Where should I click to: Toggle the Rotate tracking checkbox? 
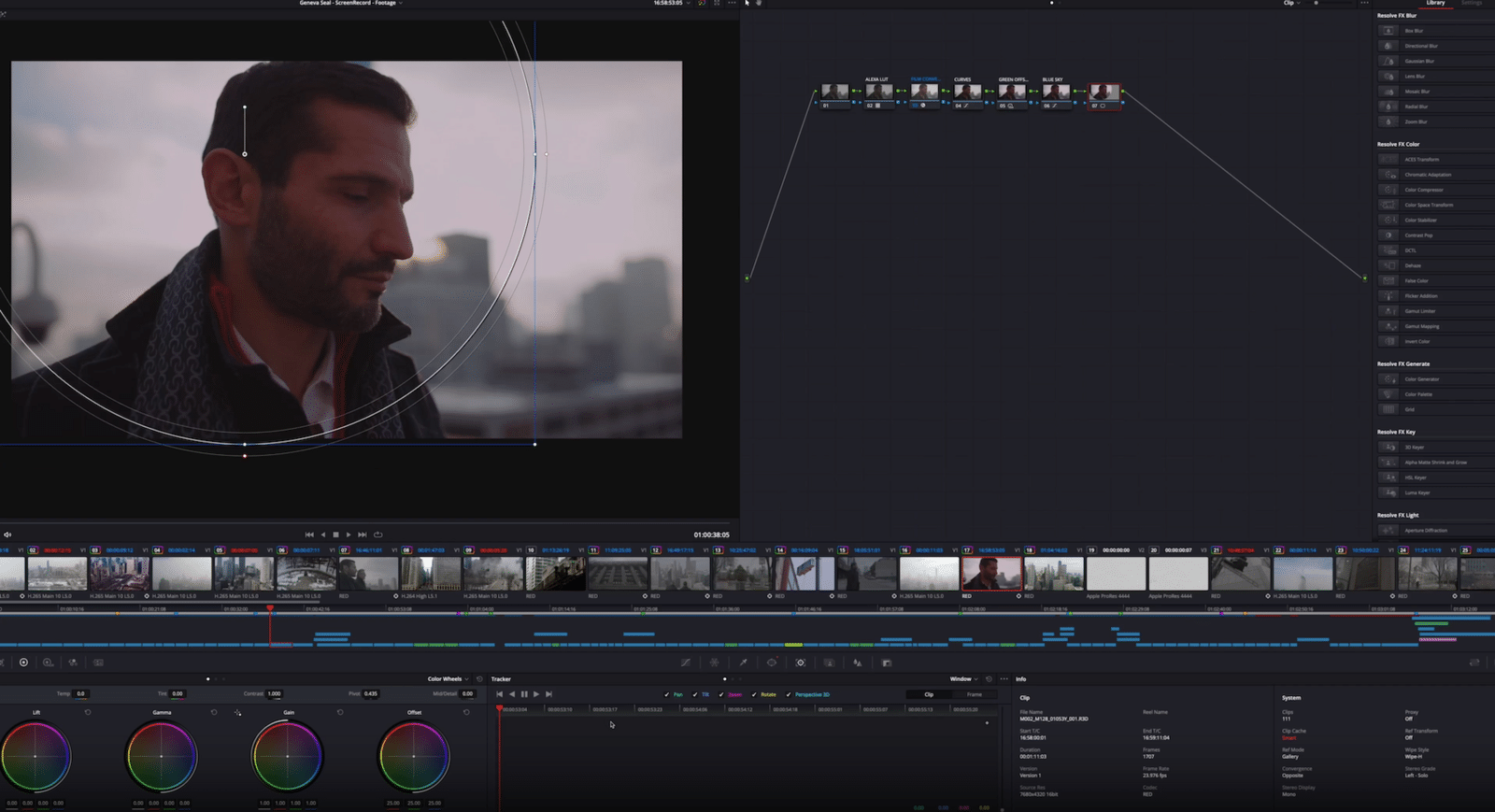click(754, 694)
